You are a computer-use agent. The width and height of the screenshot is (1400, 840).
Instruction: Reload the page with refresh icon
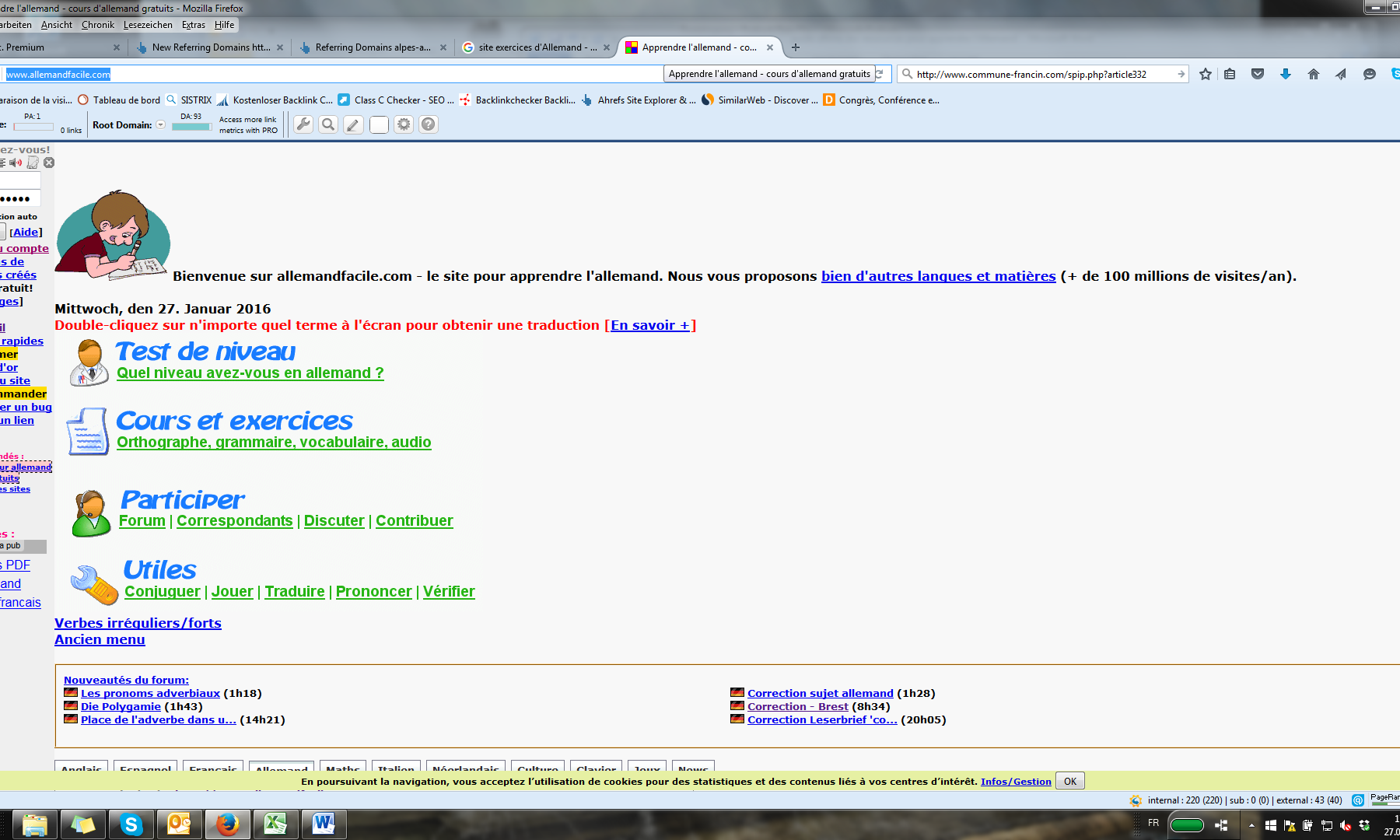click(880, 73)
